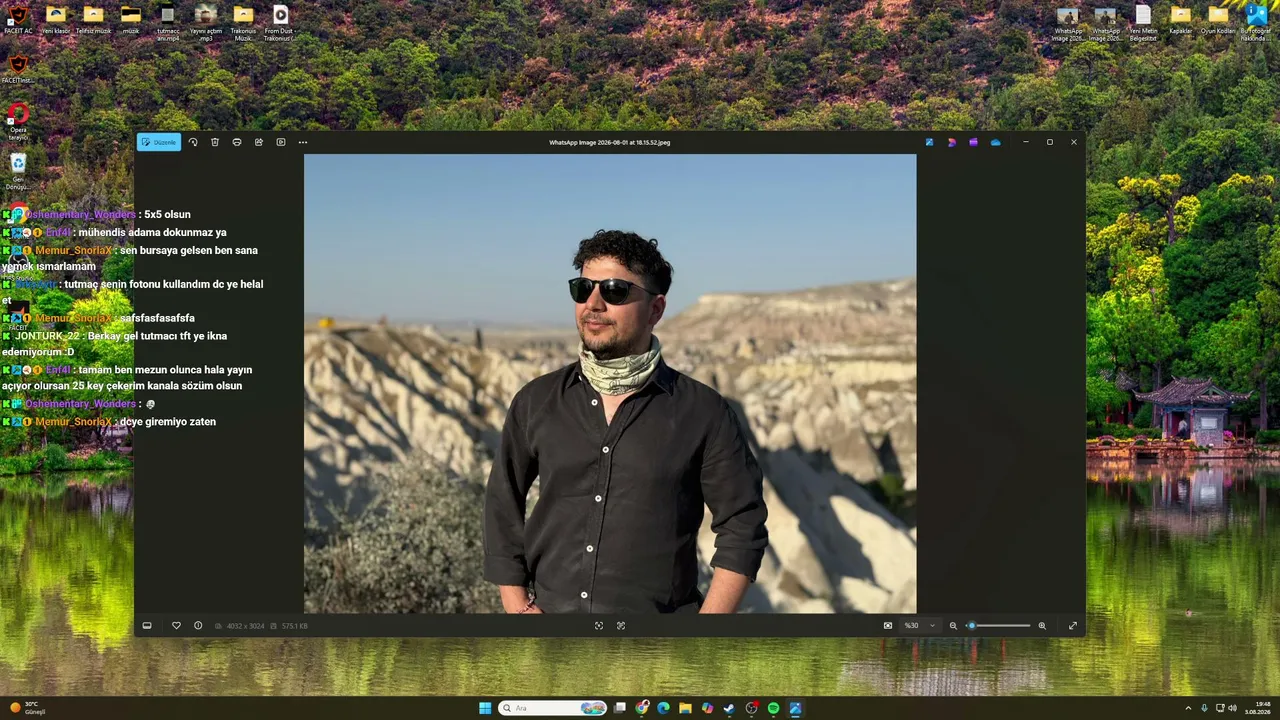Click the Düzenle edit button in Photos

pos(159,142)
